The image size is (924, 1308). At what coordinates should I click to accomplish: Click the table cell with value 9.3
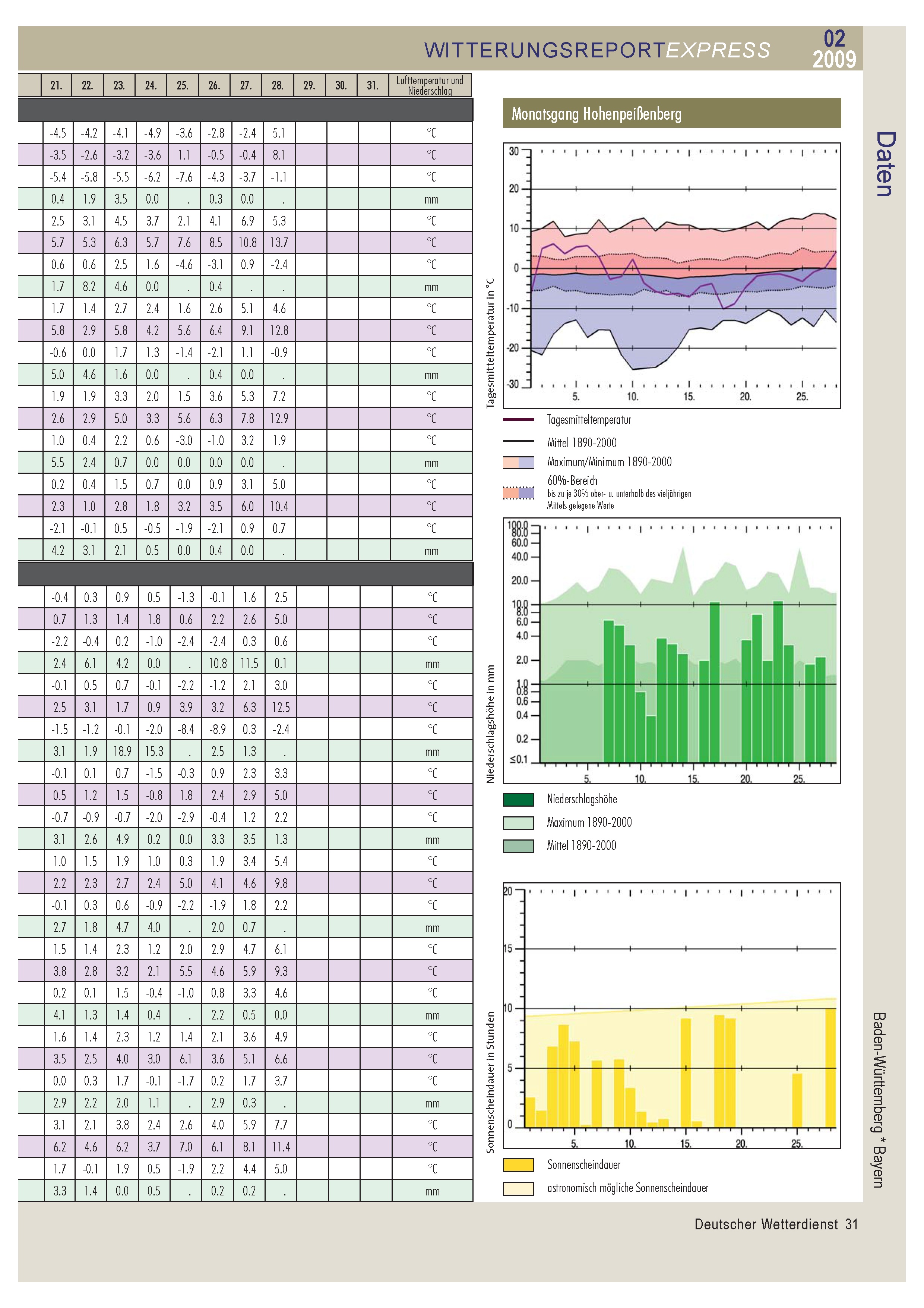tap(281, 971)
